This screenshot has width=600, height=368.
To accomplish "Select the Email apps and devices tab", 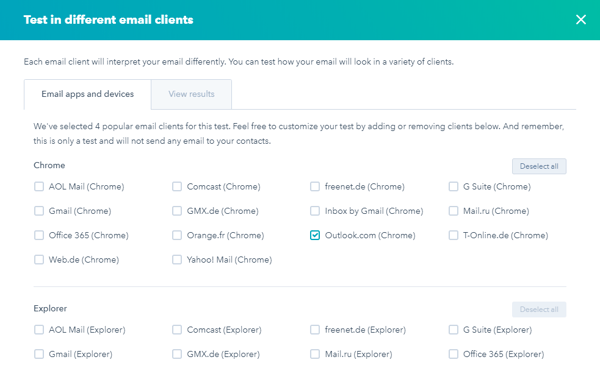I will 88,94.
